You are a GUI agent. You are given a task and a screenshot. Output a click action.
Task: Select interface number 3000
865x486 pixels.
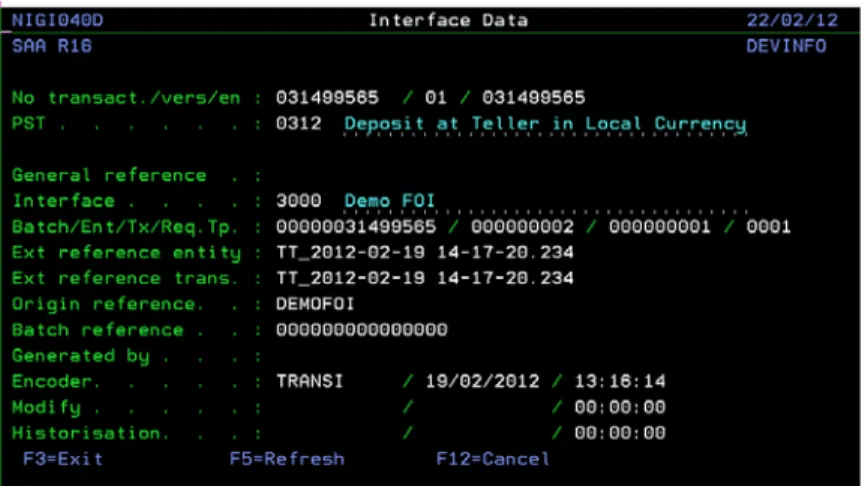coord(298,200)
